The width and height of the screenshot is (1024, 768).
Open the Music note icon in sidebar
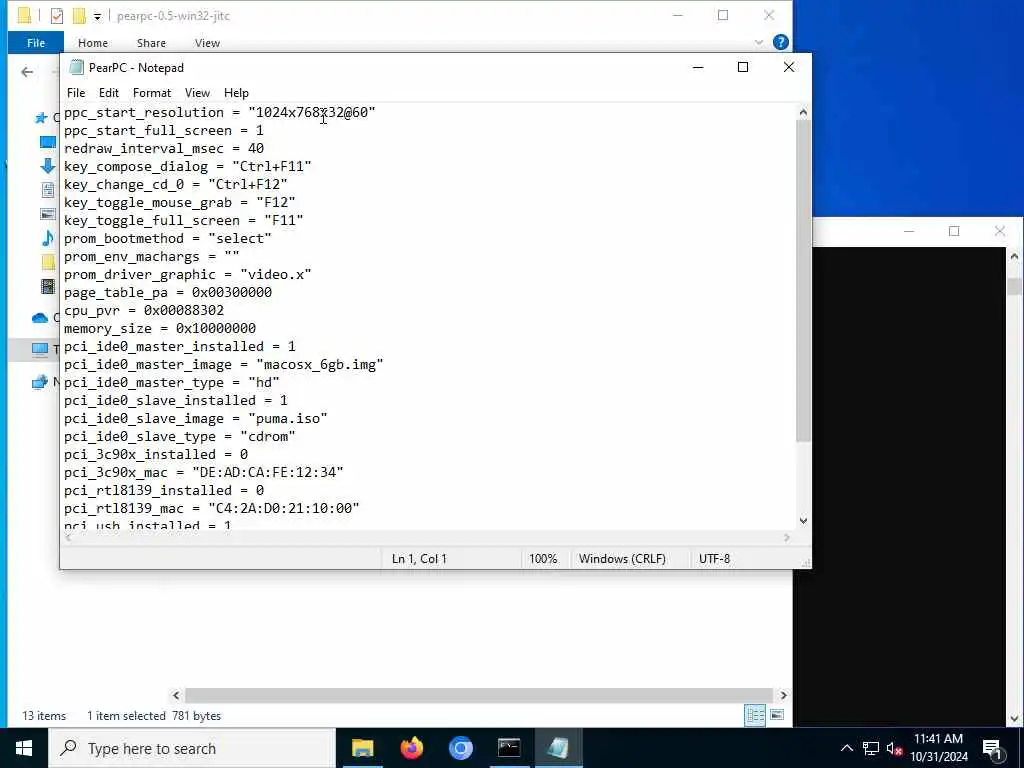click(48, 238)
